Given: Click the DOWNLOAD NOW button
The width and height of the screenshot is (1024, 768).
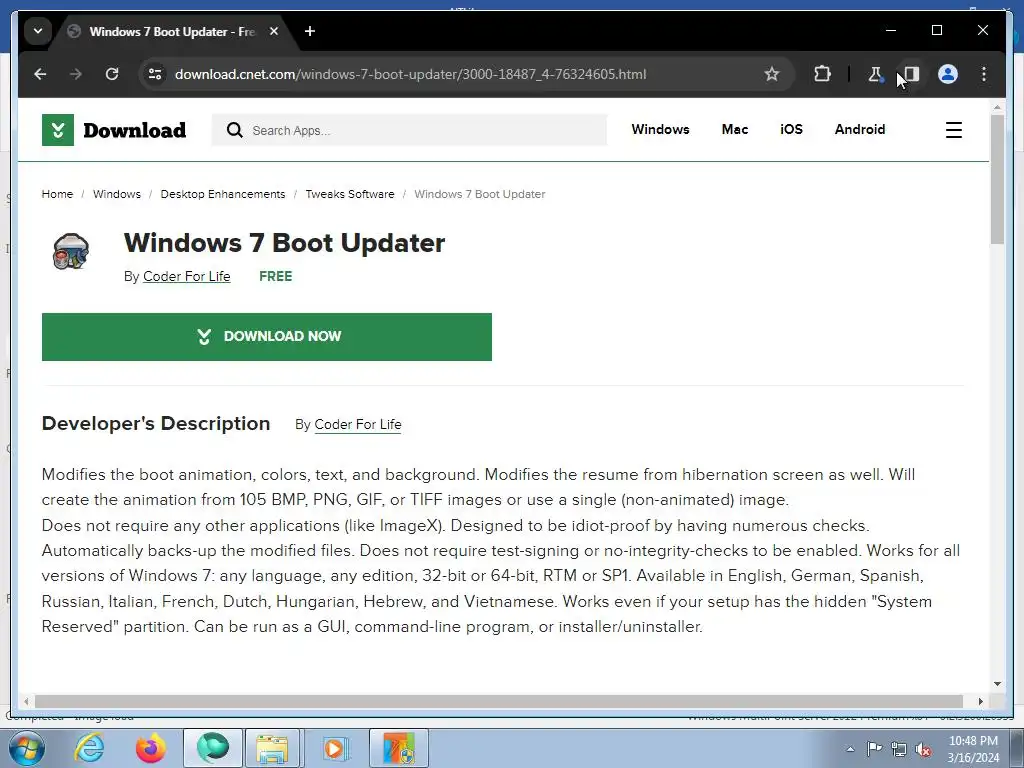Looking at the screenshot, I should pyautogui.click(x=266, y=337).
